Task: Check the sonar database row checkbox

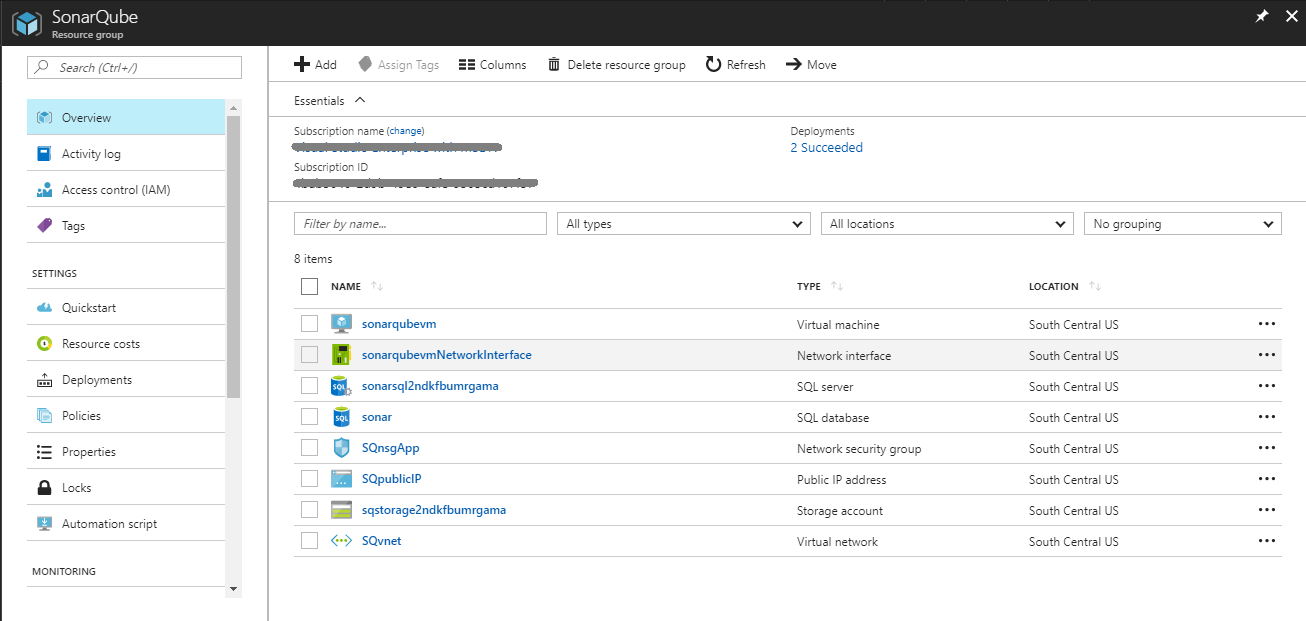Action: [x=309, y=417]
